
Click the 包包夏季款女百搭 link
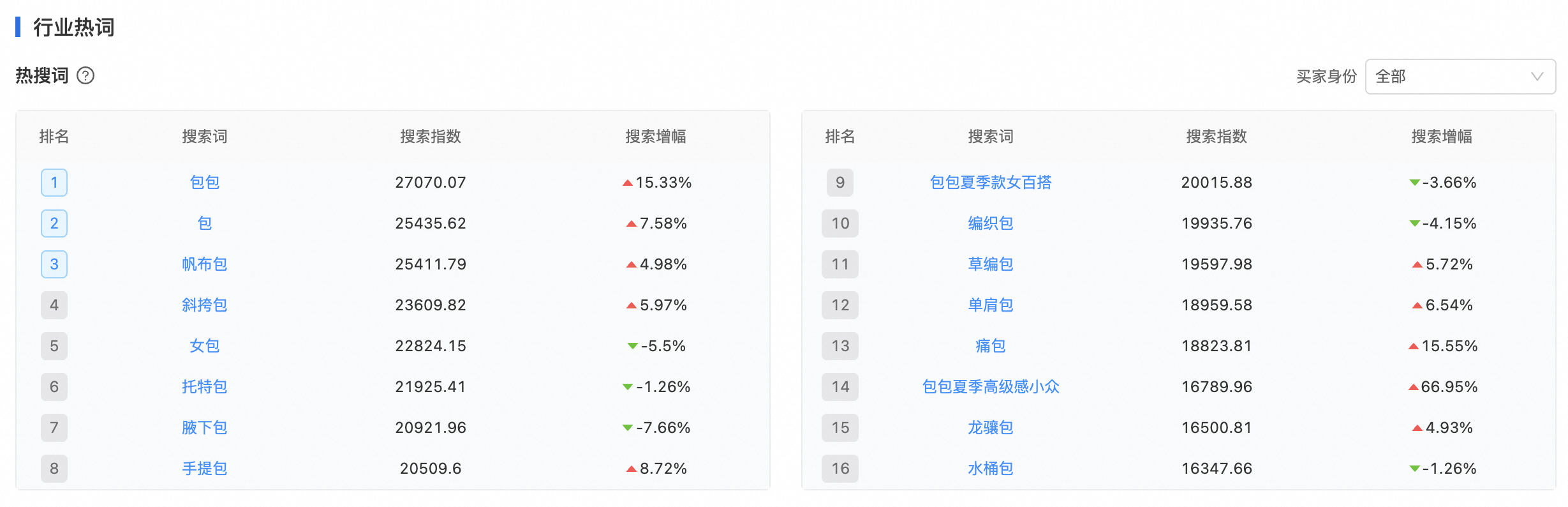991,183
